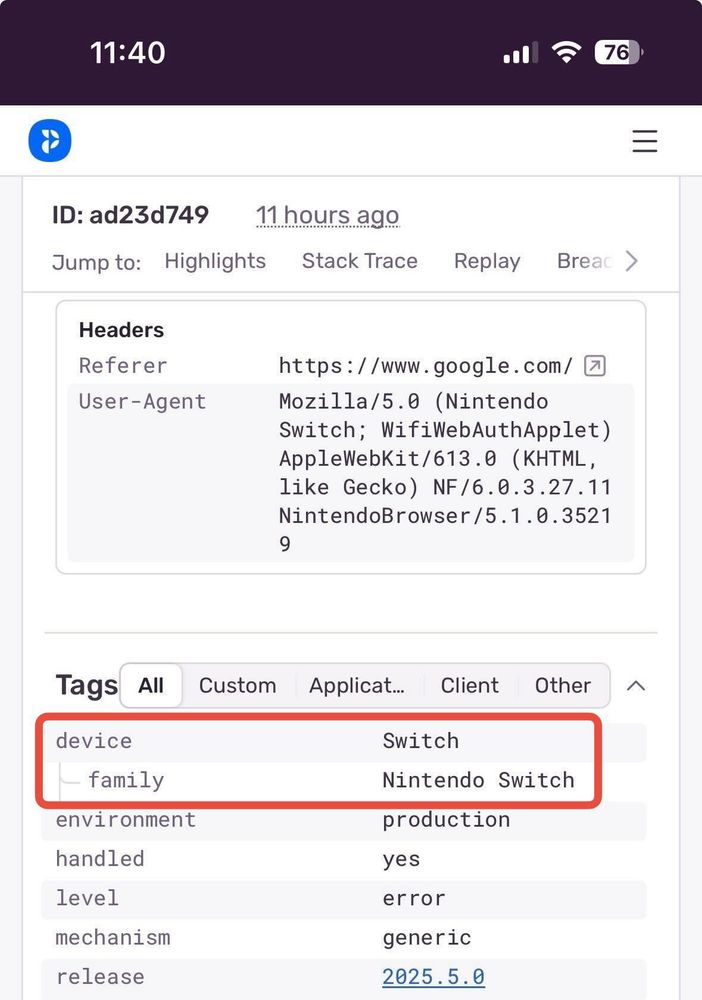This screenshot has width=702, height=1000.
Task: Click the device tag value Switch
Action: tap(421, 740)
